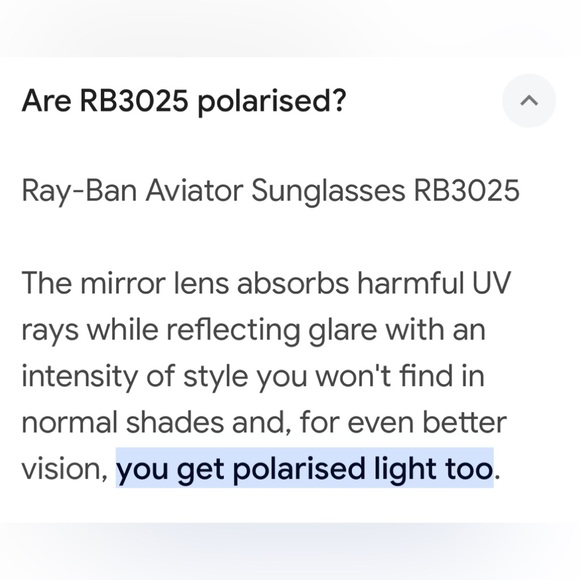Click the word 'mirror' in the paragraph
The image size is (580, 580).
[123, 283]
